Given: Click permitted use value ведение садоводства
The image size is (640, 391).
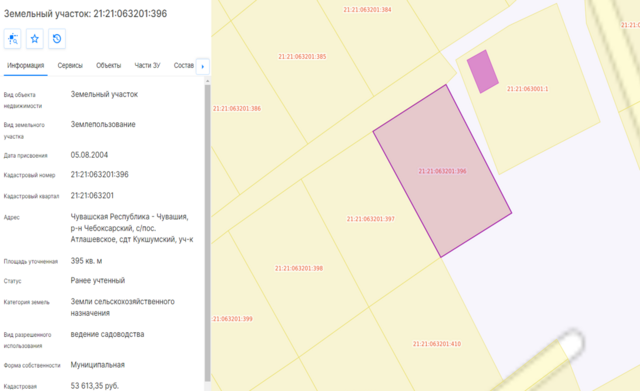Looking at the screenshot, I should coord(107,334).
